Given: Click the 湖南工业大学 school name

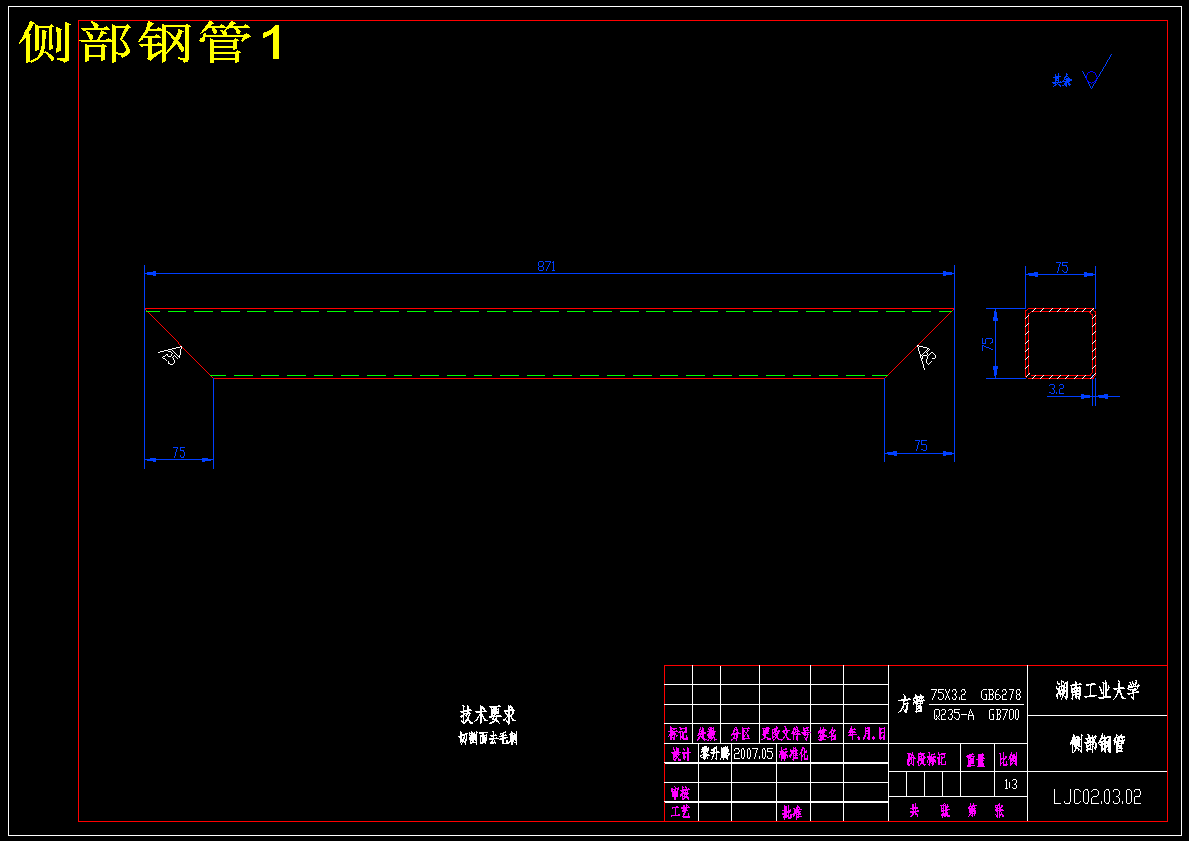Looking at the screenshot, I should click(1097, 690).
